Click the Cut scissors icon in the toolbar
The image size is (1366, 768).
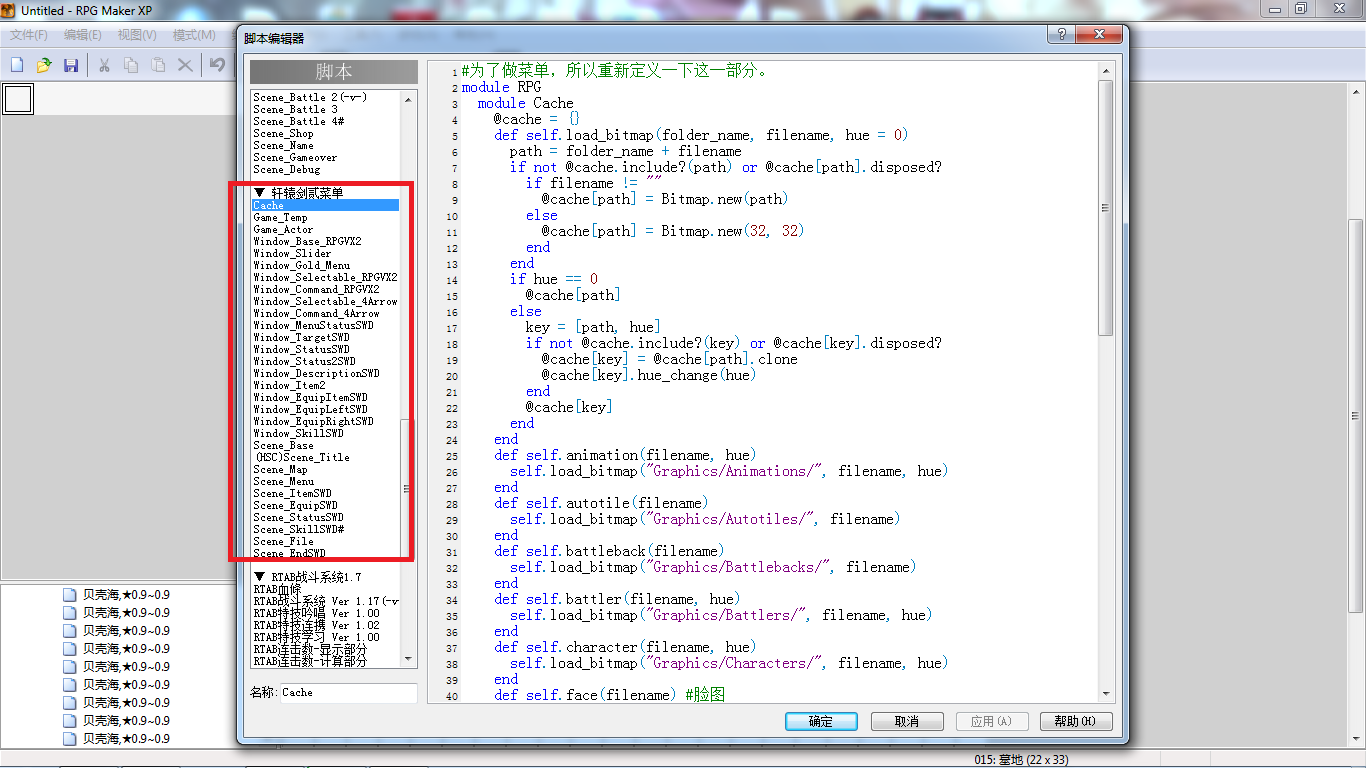104,65
